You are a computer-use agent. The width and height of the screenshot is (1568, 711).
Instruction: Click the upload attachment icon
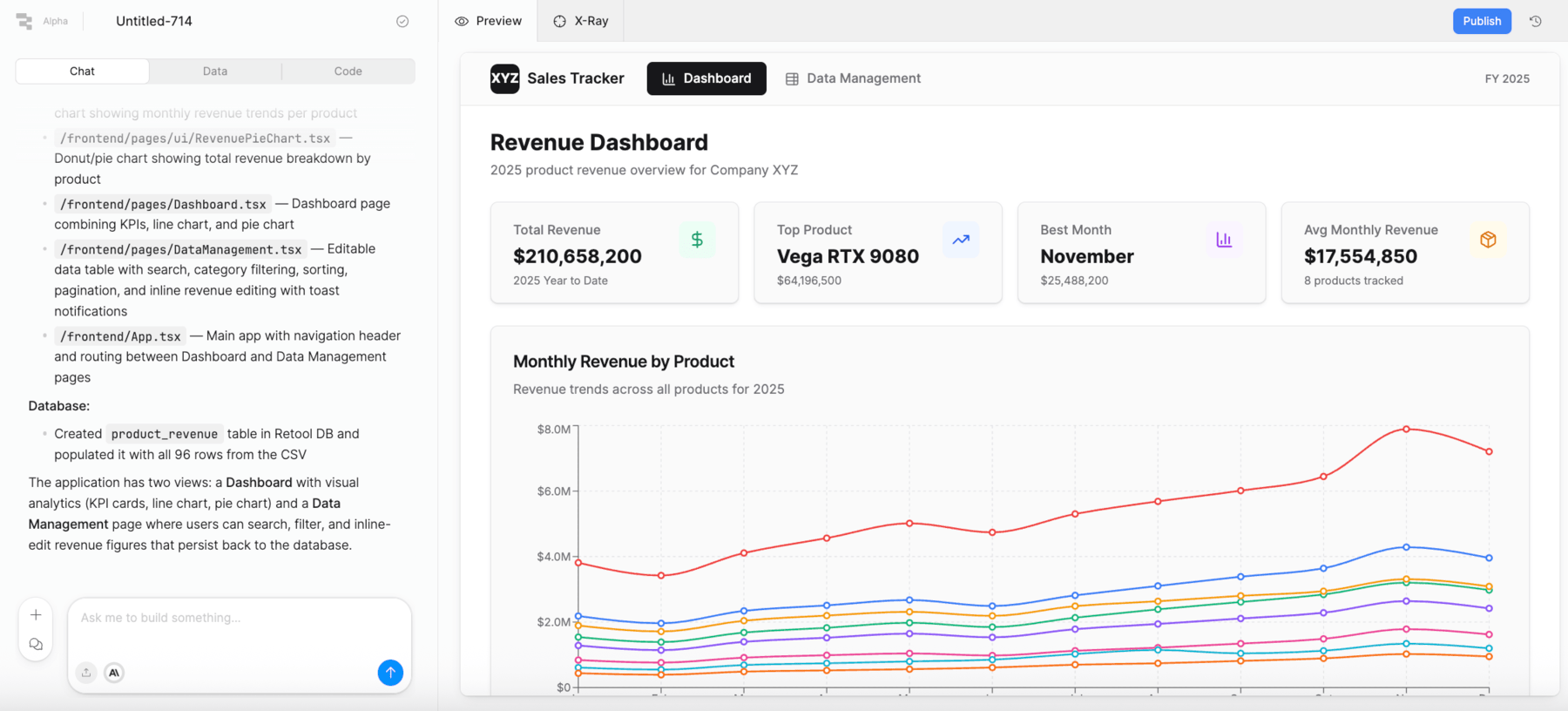(x=86, y=673)
